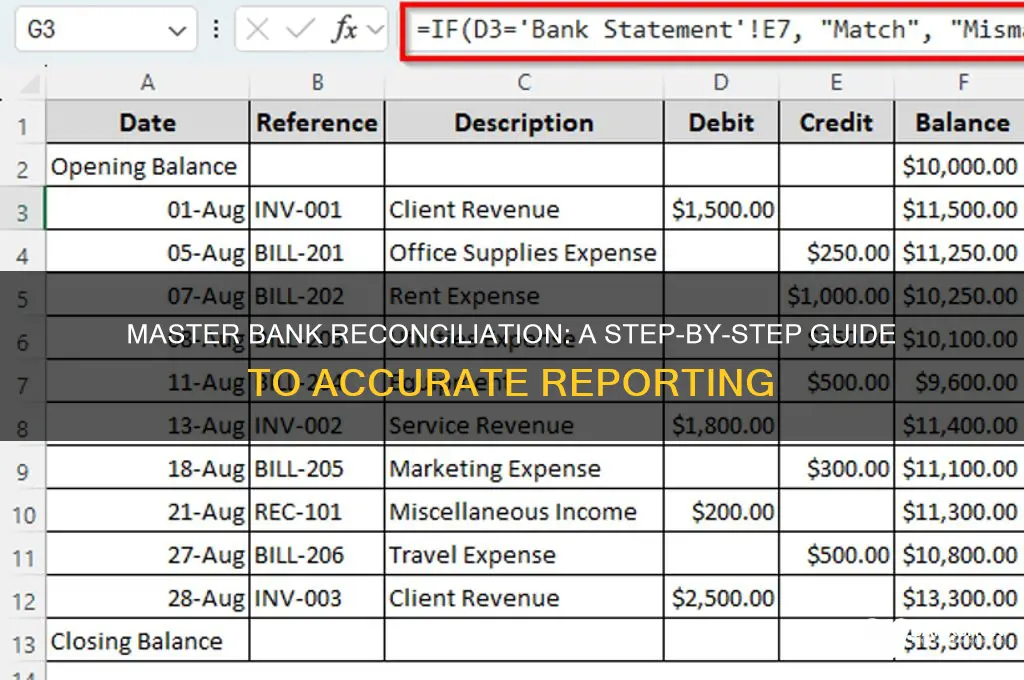Select the $2,500.00 debit cell
Image resolution: width=1024 pixels, height=680 pixels.
[721, 598]
